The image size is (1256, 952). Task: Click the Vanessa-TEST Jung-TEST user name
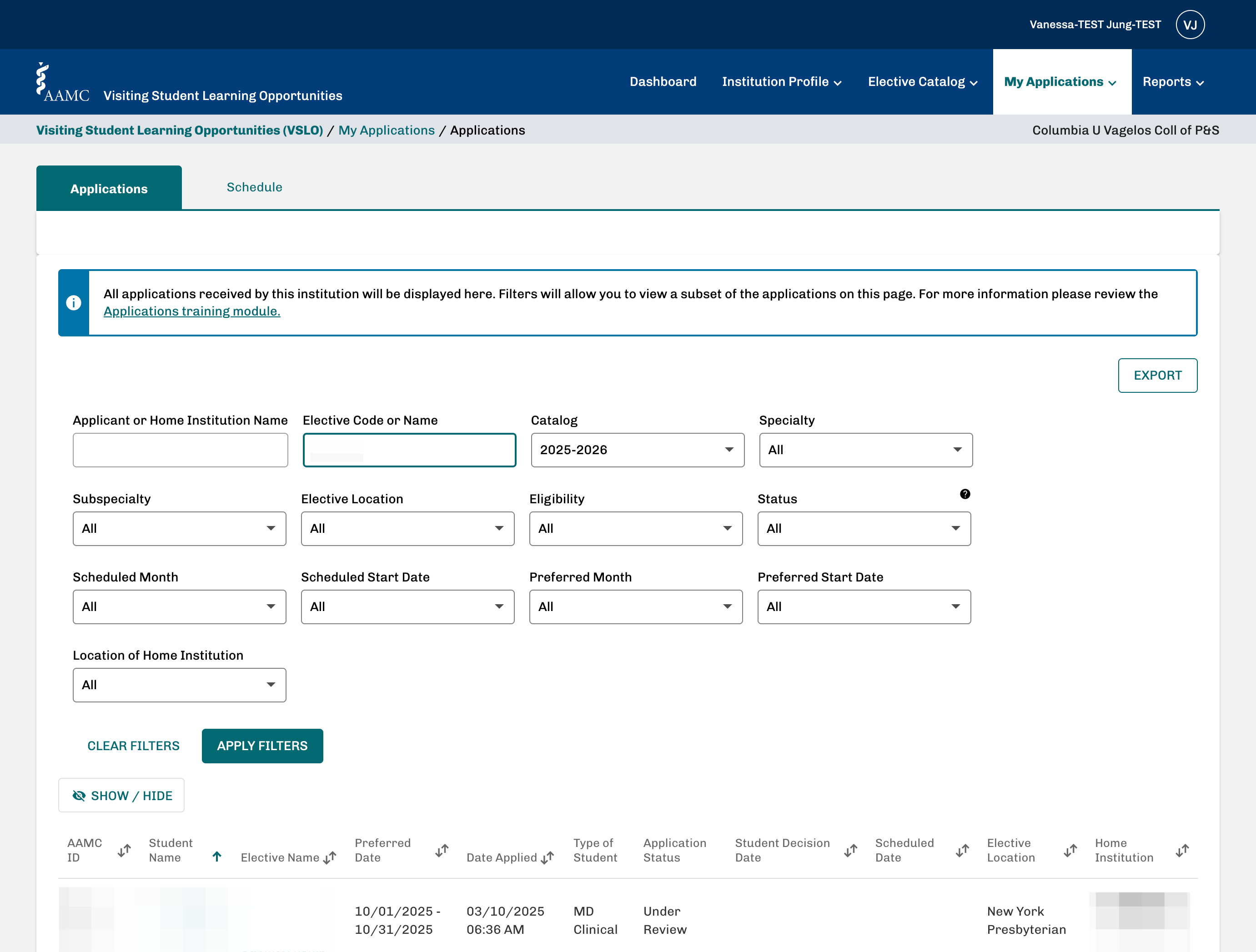pyautogui.click(x=1095, y=25)
